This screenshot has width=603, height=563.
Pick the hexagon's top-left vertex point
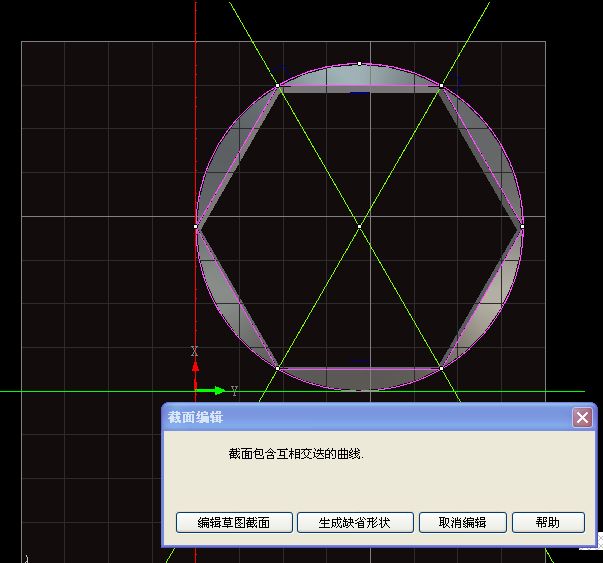tap(278, 87)
